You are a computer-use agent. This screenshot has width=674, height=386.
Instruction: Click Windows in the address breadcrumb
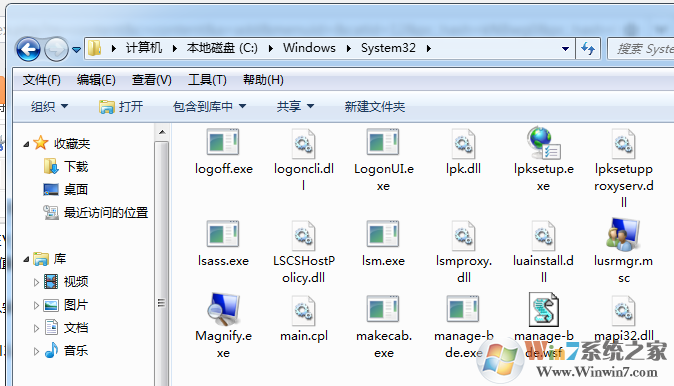coord(309,48)
